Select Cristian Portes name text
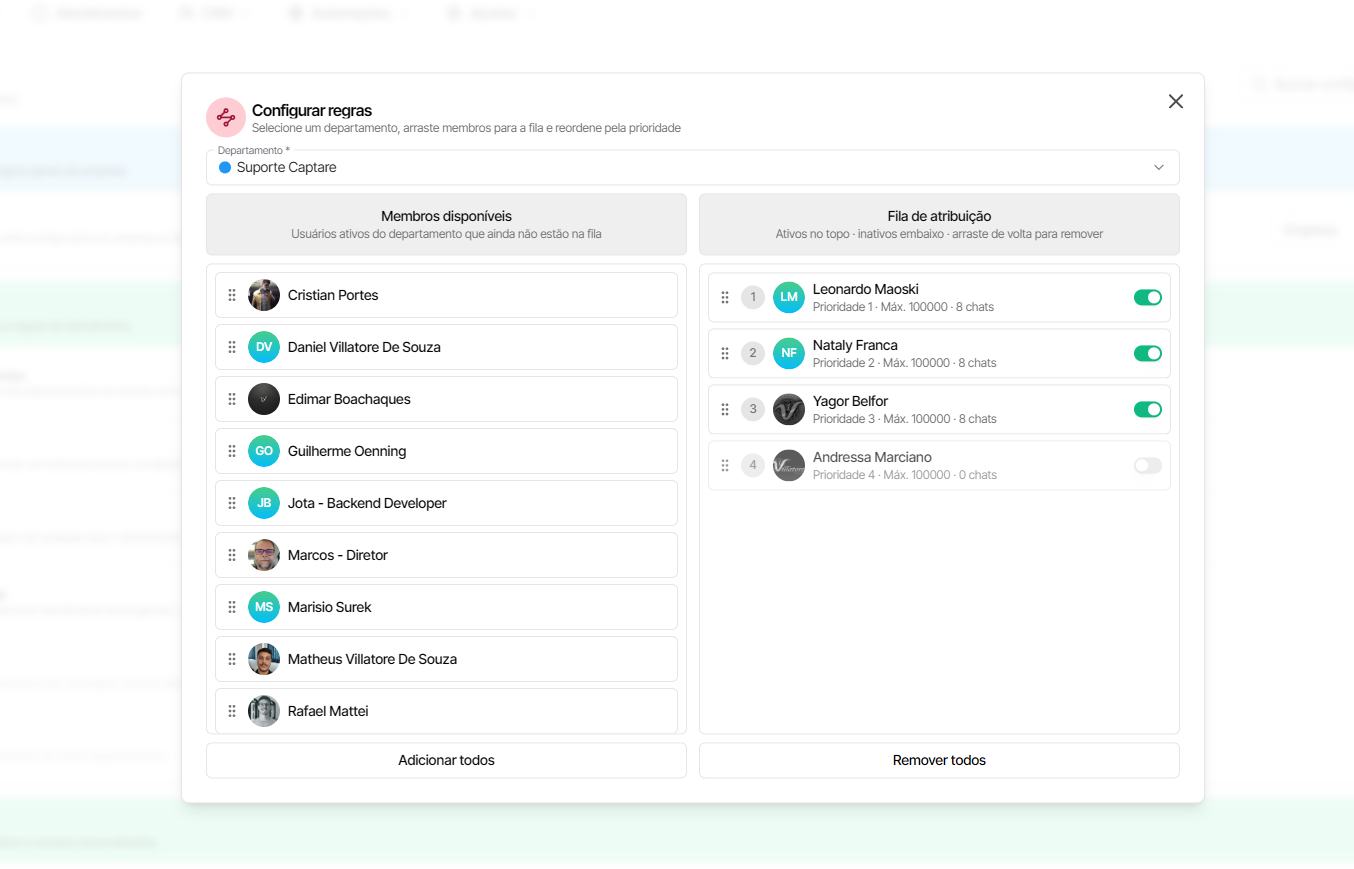This screenshot has width=1354, height=869. click(333, 295)
